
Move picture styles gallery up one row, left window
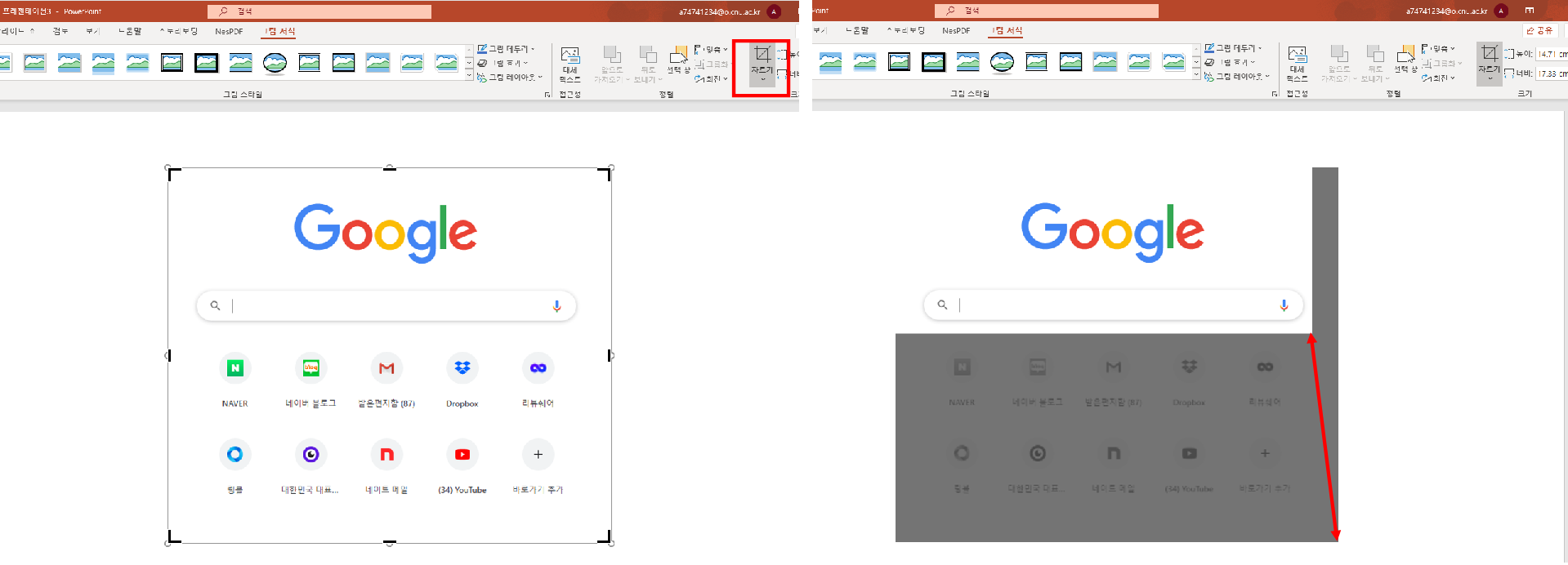[x=469, y=51]
